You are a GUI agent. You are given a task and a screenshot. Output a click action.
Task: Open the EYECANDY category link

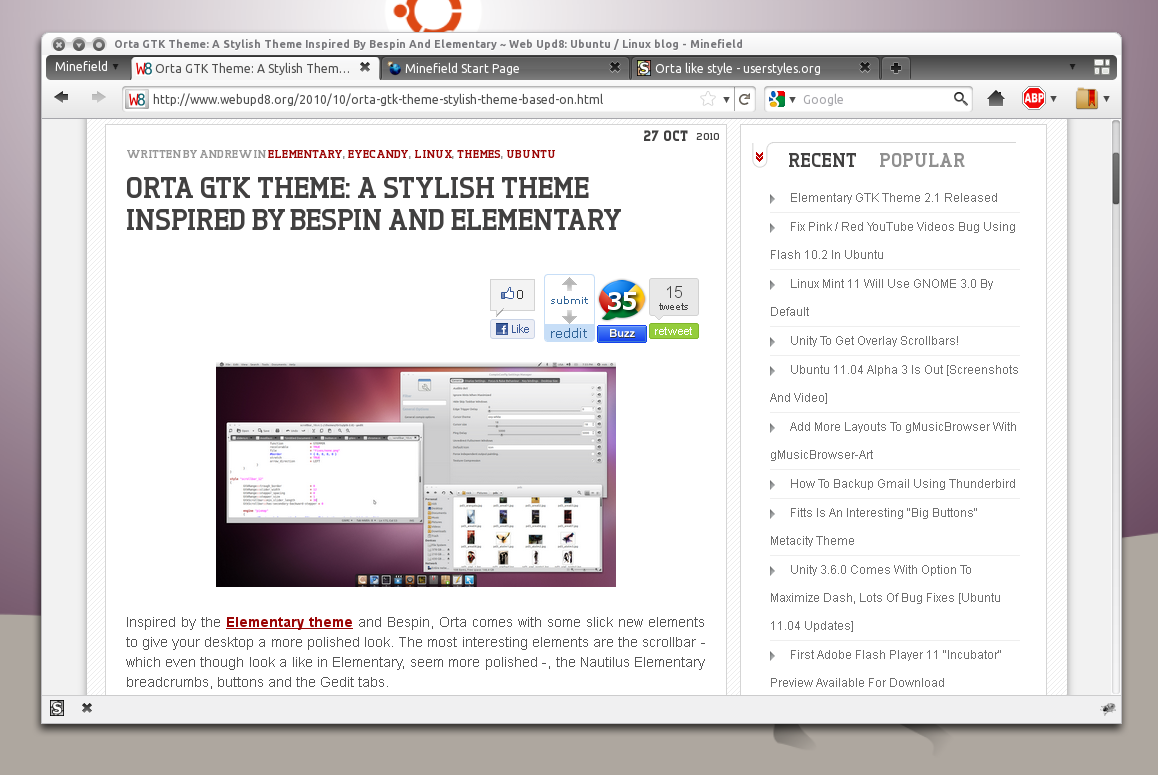pyautogui.click(x=377, y=154)
